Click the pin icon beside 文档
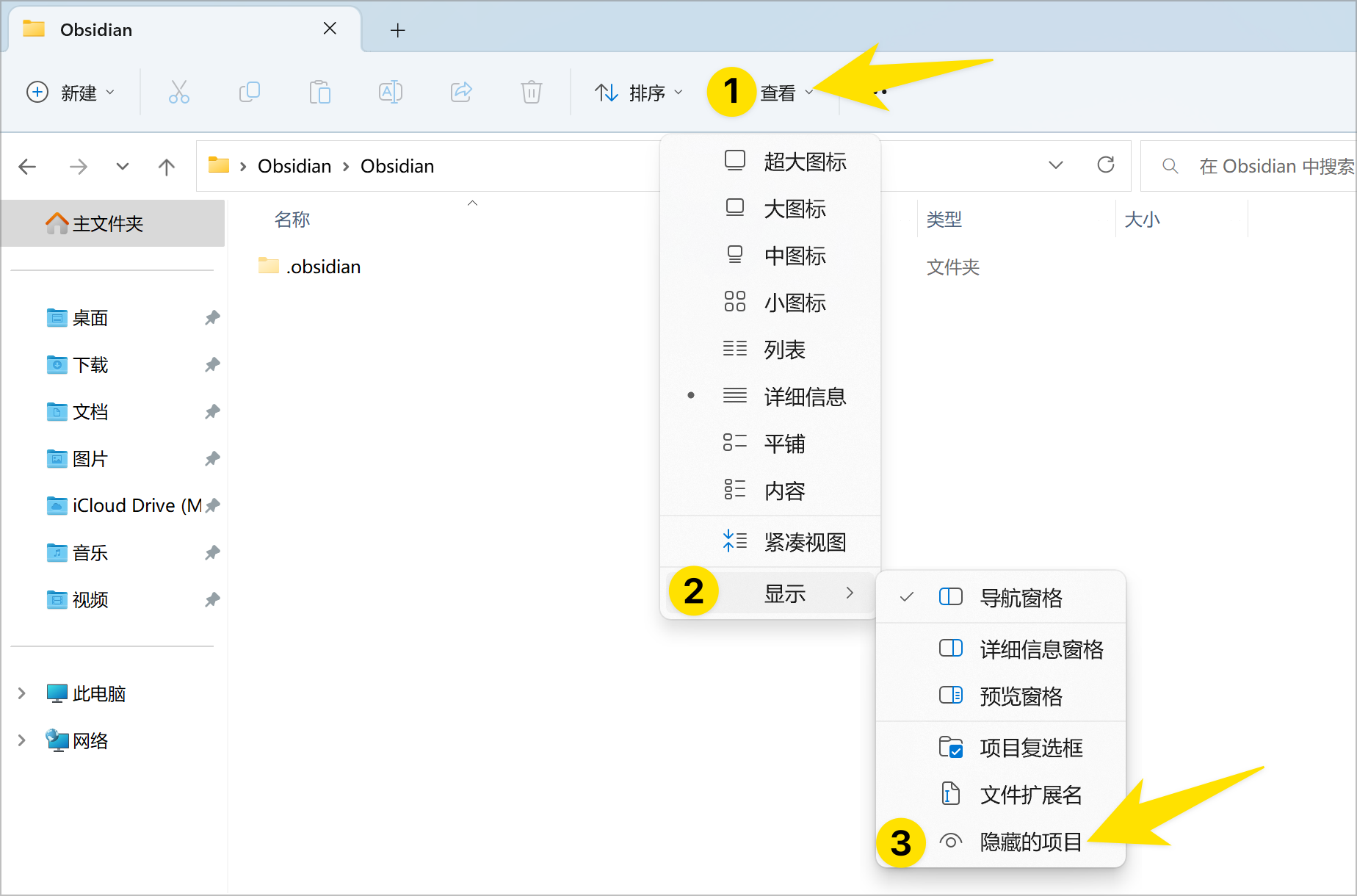1357x896 pixels. pos(212,412)
